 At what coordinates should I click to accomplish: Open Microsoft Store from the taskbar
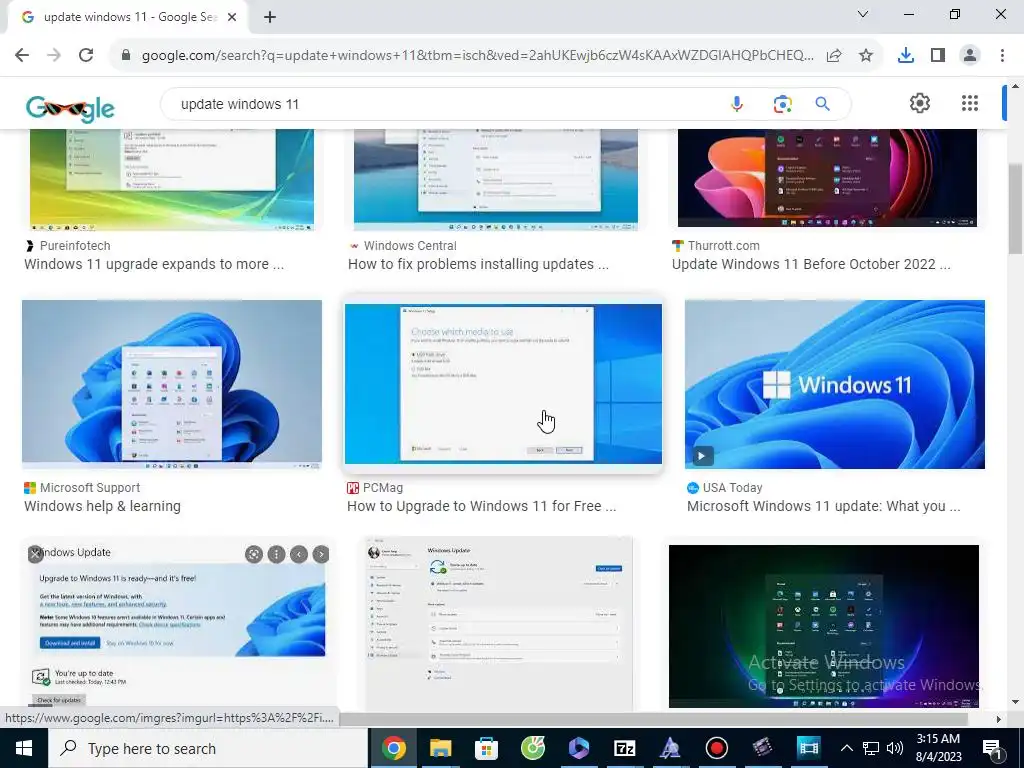[486, 748]
